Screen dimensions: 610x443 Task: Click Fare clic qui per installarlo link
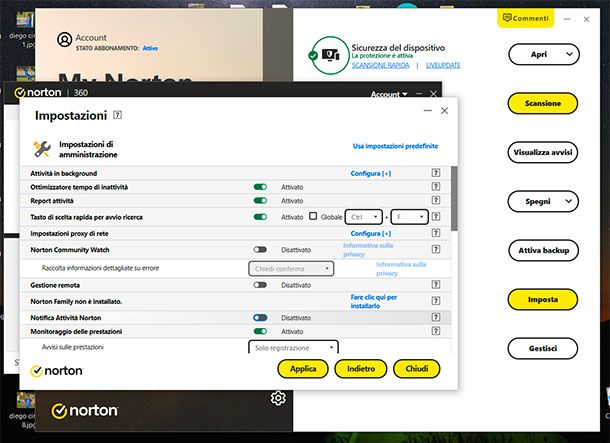pos(373,301)
